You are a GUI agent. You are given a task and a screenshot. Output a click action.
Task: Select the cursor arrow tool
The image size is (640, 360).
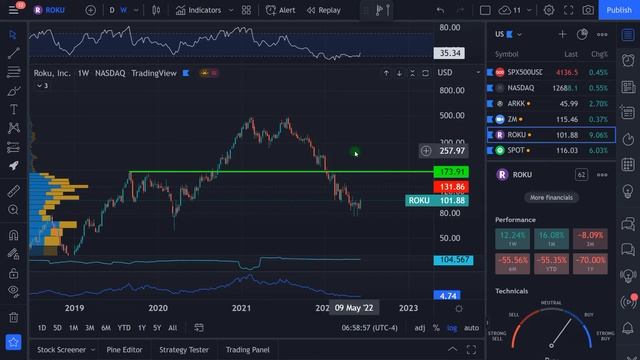coord(13,35)
